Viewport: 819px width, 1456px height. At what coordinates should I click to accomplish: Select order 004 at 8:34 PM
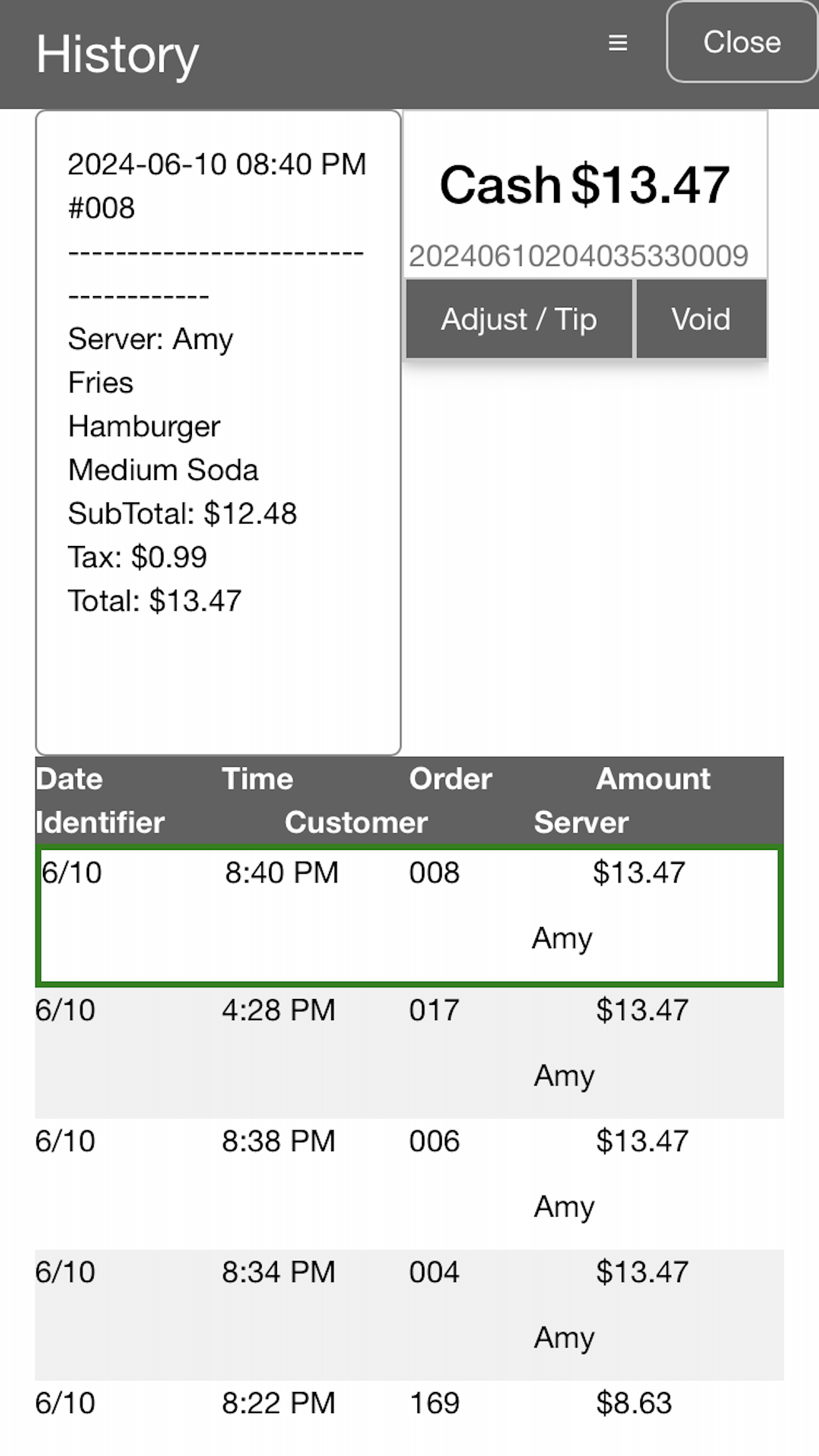409,1315
